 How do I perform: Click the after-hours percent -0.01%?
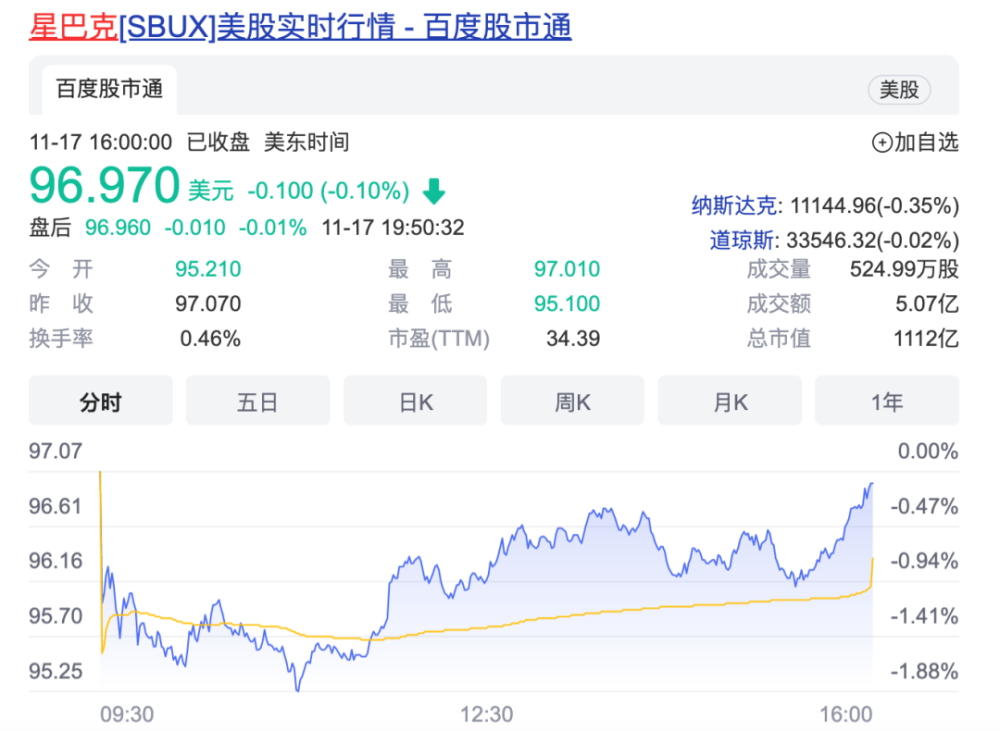pos(273,228)
